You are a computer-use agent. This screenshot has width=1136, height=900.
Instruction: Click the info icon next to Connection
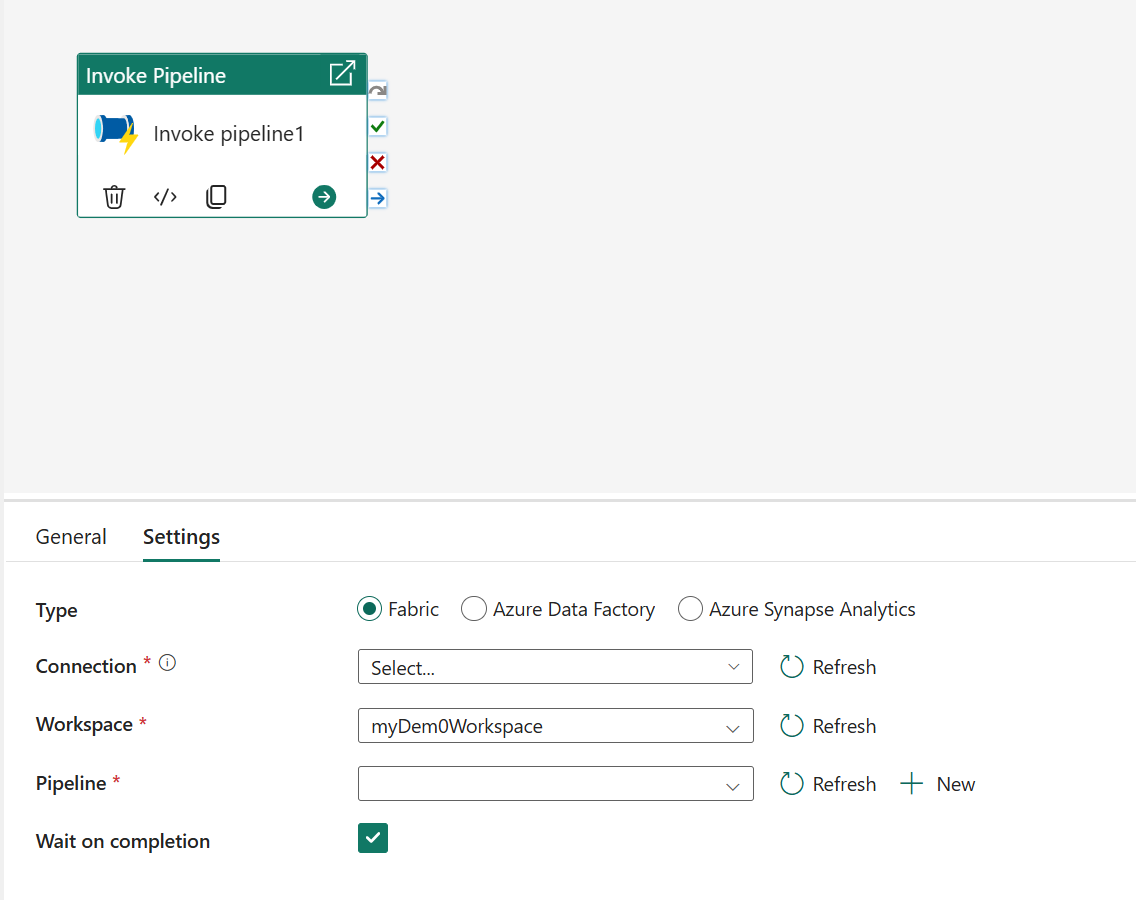168,663
